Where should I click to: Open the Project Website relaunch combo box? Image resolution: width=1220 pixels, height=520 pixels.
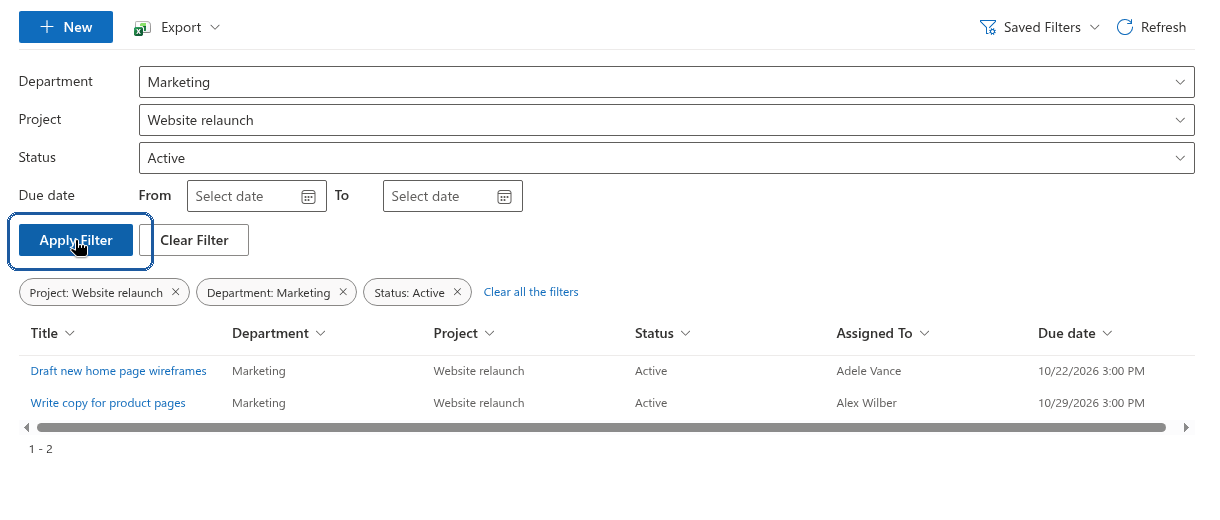[x=666, y=120]
